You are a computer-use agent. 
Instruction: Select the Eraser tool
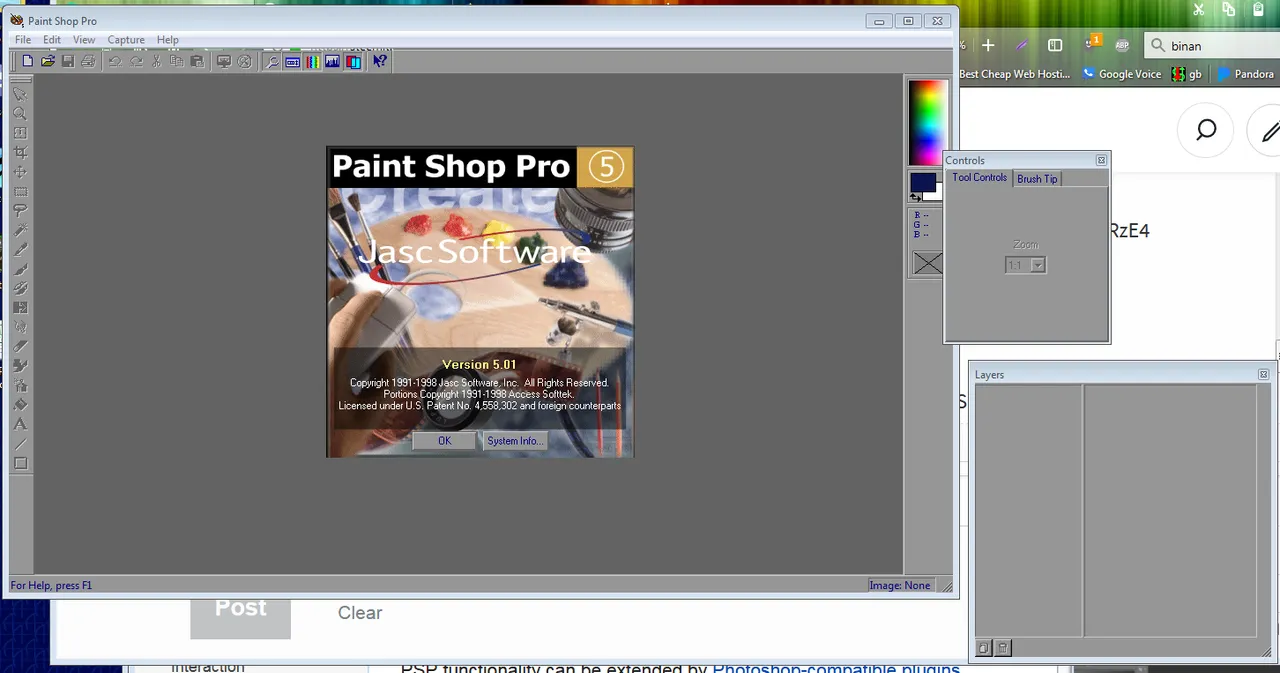(x=20, y=346)
